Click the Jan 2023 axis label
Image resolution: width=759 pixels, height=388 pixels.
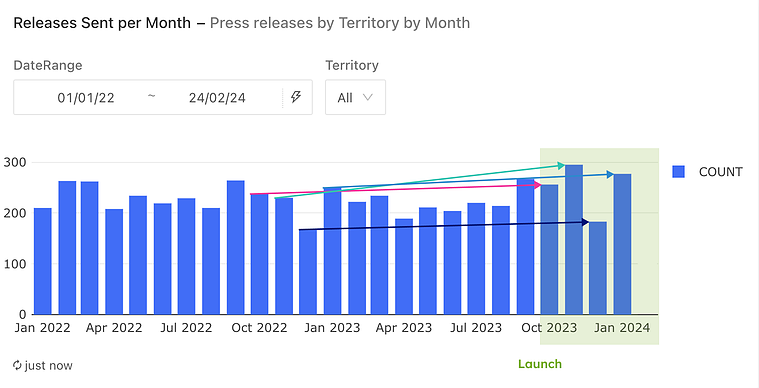click(332, 328)
